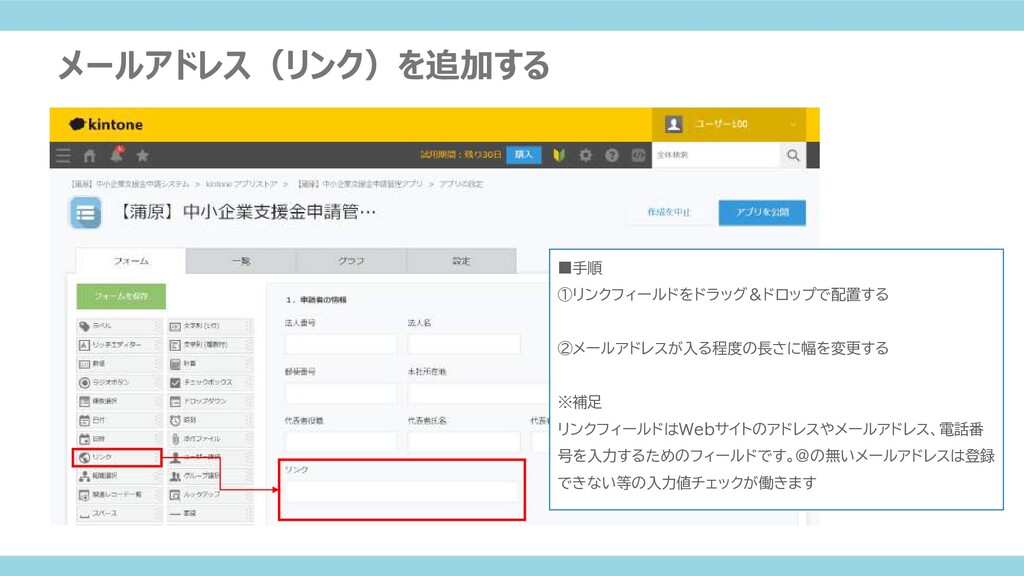Open the kintone hamburger menu
The width and height of the screenshot is (1024, 576).
63,155
